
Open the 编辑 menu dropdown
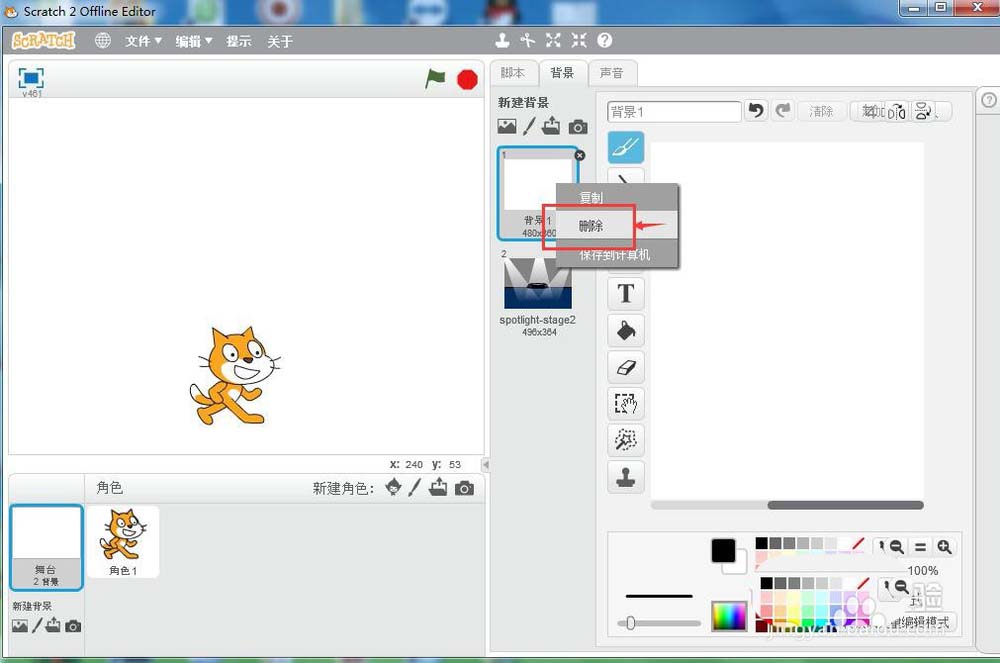[x=194, y=41]
